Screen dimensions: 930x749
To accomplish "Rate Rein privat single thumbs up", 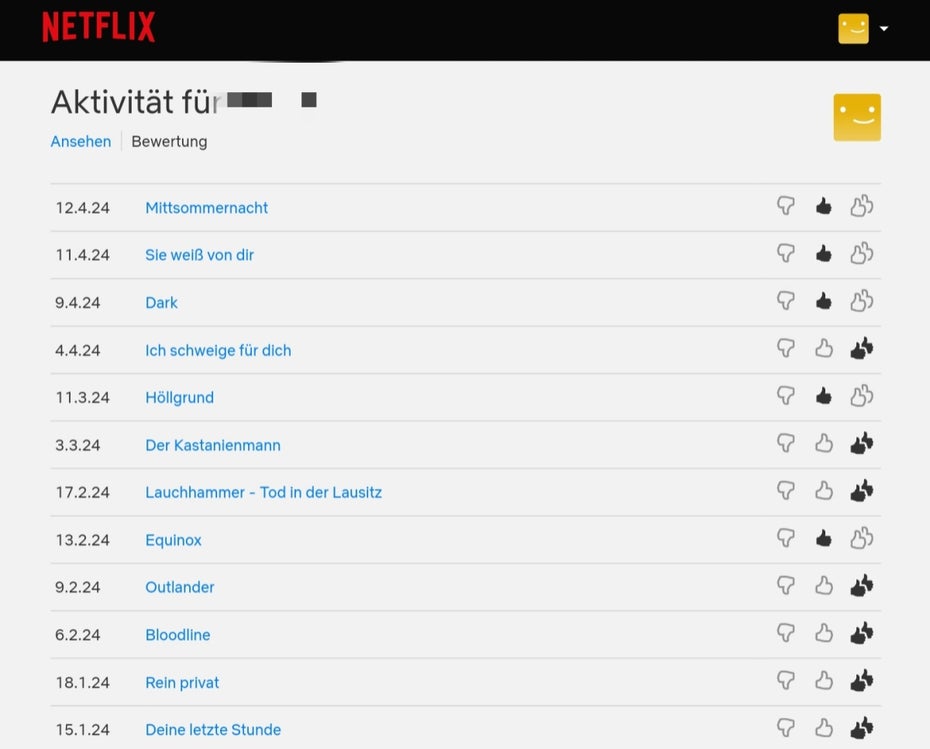I will click(823, 680).
